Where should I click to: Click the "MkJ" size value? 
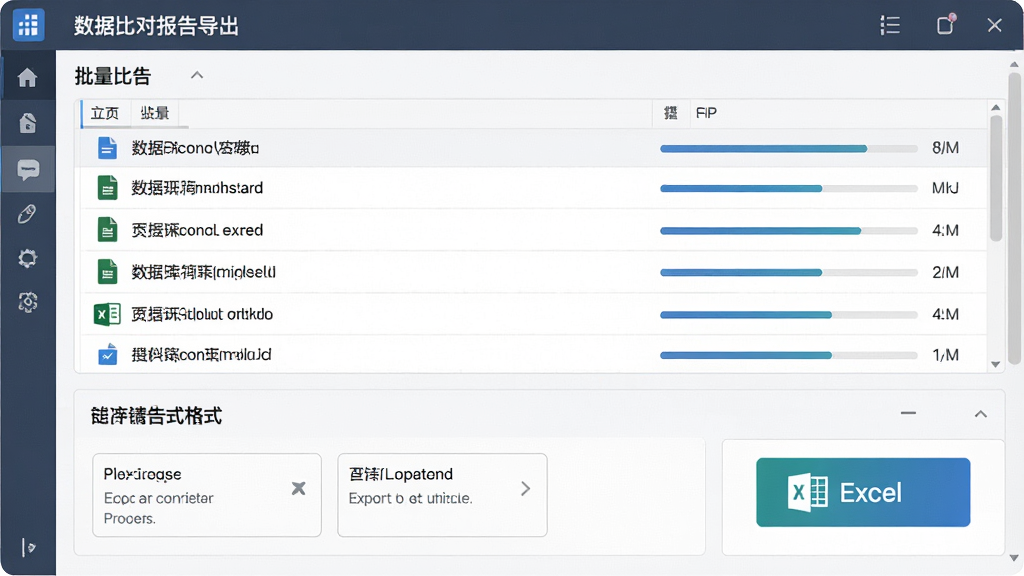(945, 189)
